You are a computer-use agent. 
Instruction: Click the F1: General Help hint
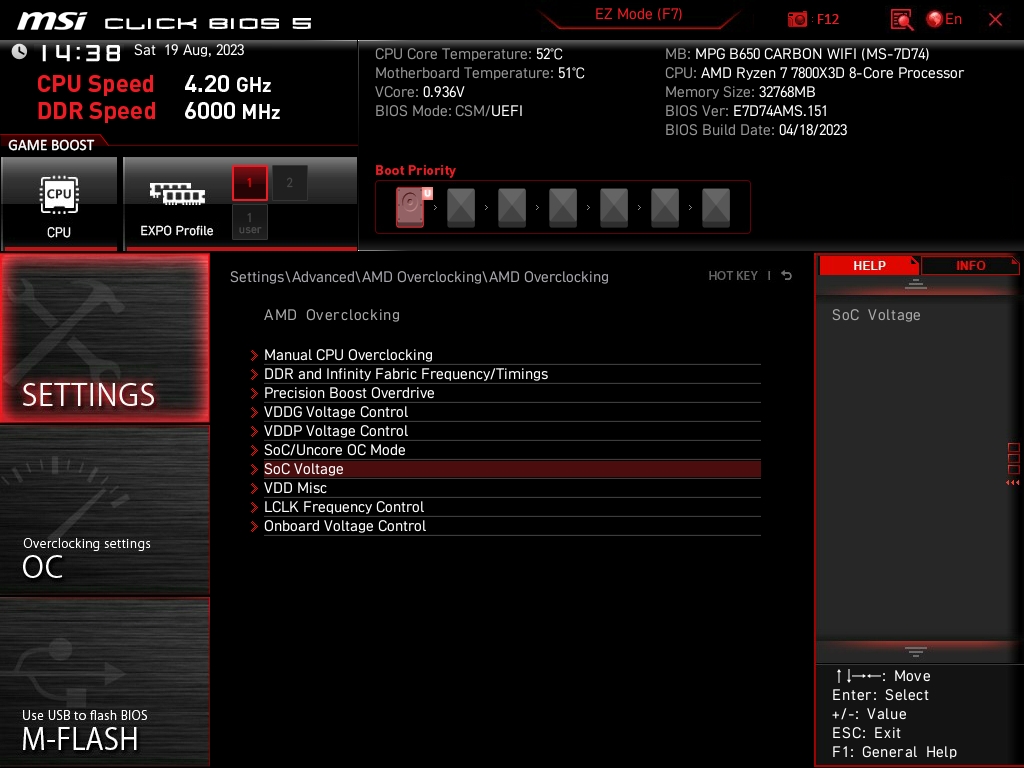pyautogui.click(x=894, y=752)
